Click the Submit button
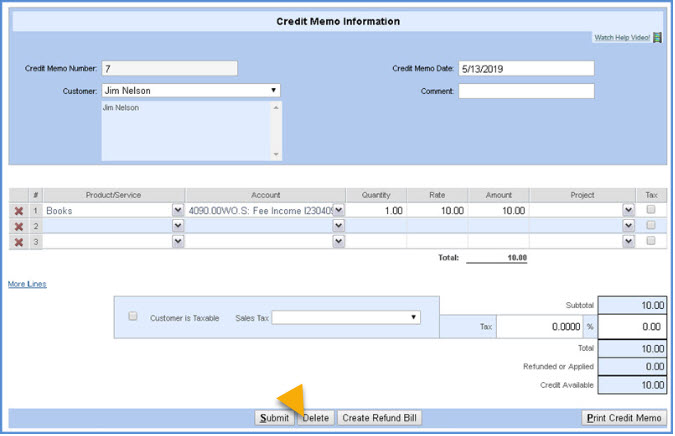Viewport: 675px width, 436px height. click(x=274, y=418)
